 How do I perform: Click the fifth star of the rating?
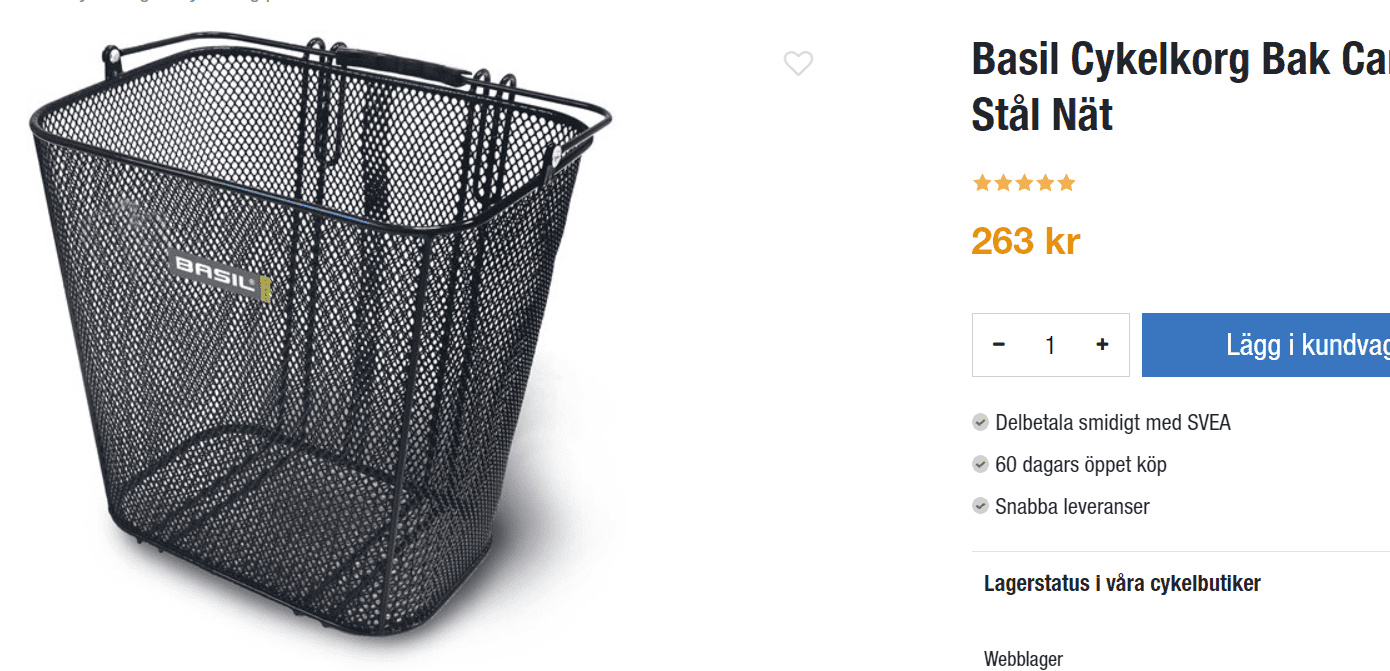[1066, 183]
